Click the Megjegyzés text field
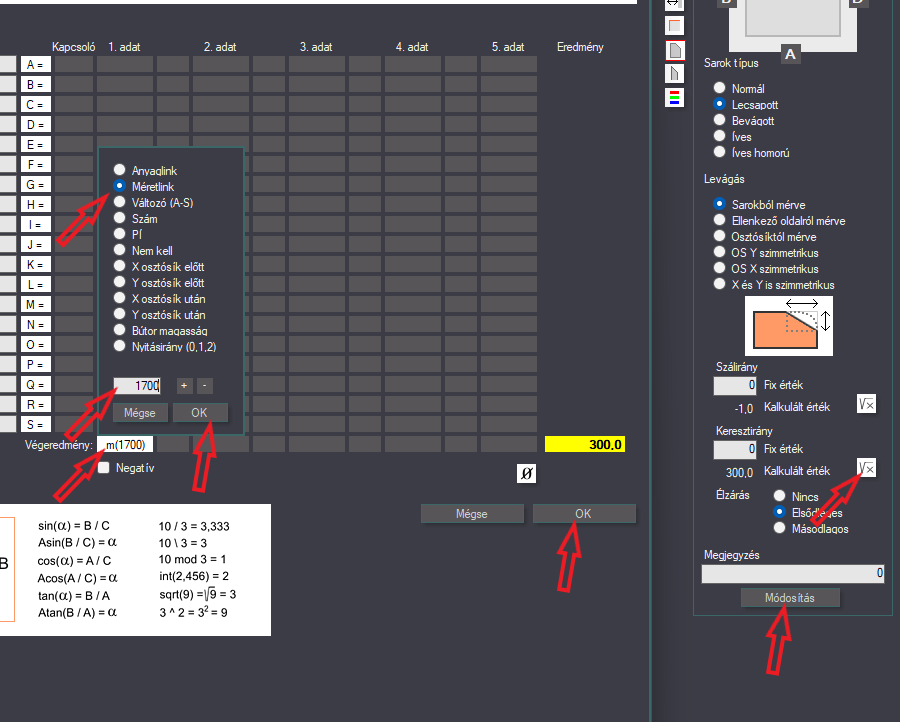This screenshot has height=722, width=900. pyautogui.click(x=793, y=573)
